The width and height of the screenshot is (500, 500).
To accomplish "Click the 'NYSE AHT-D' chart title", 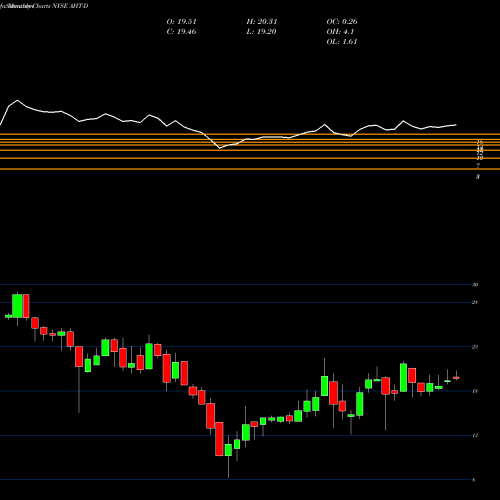I will [70, 6].
